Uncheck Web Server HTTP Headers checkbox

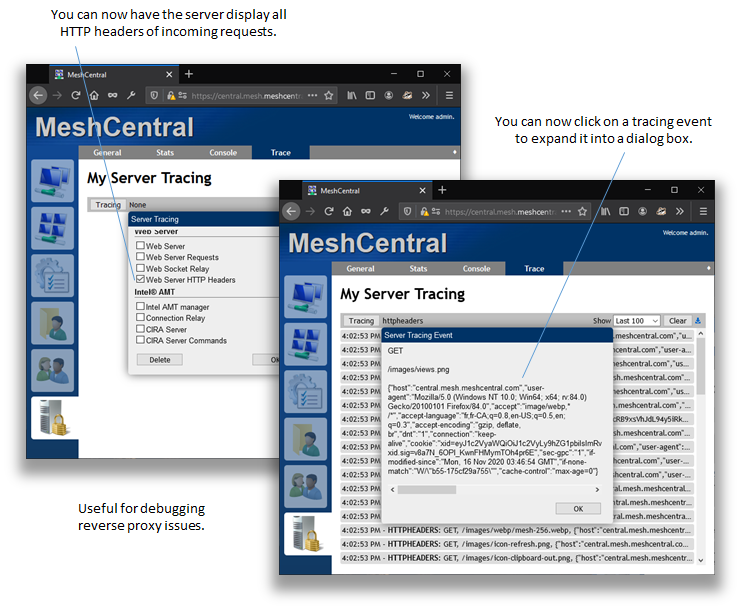pos(140,279)
